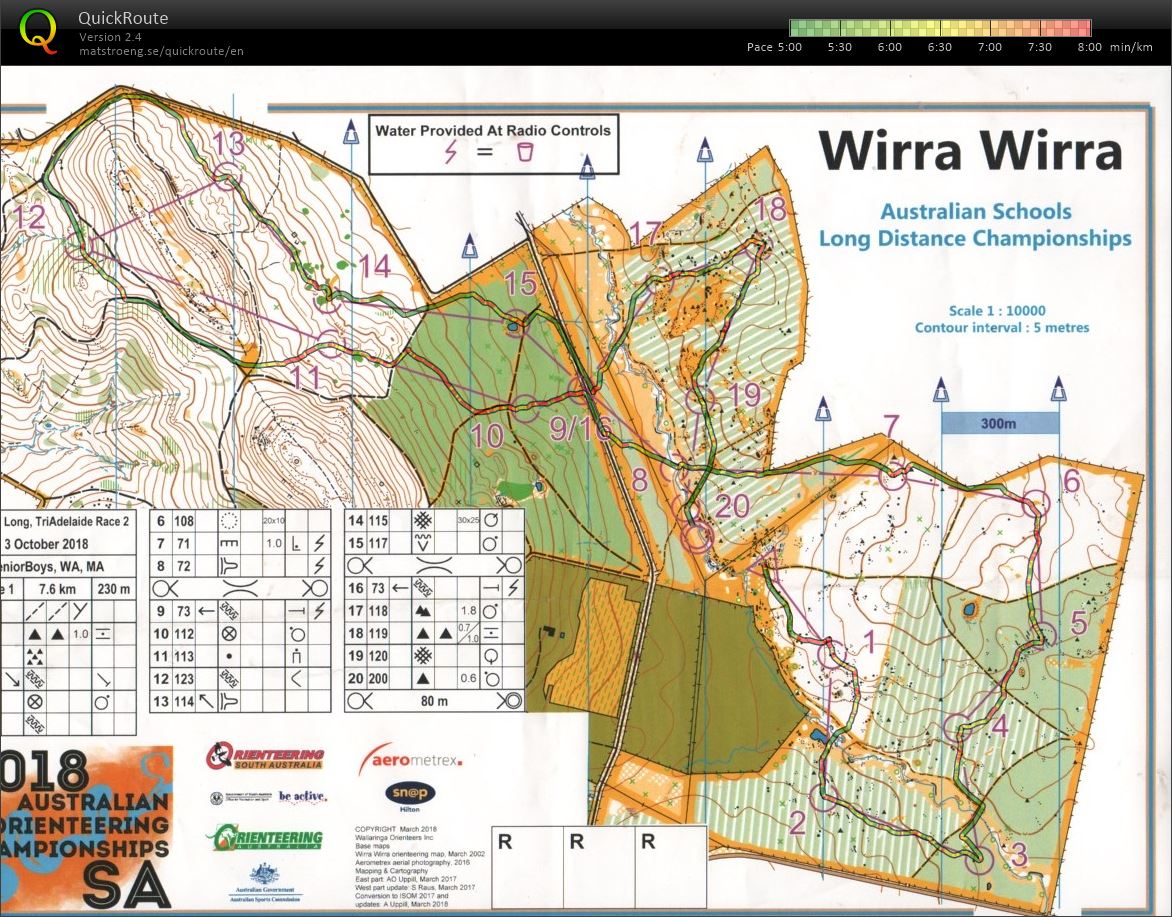Select the Orienteering Australia logo
Screen dimensions: 1172x917
pyautogui.click(x=270, y=837)
